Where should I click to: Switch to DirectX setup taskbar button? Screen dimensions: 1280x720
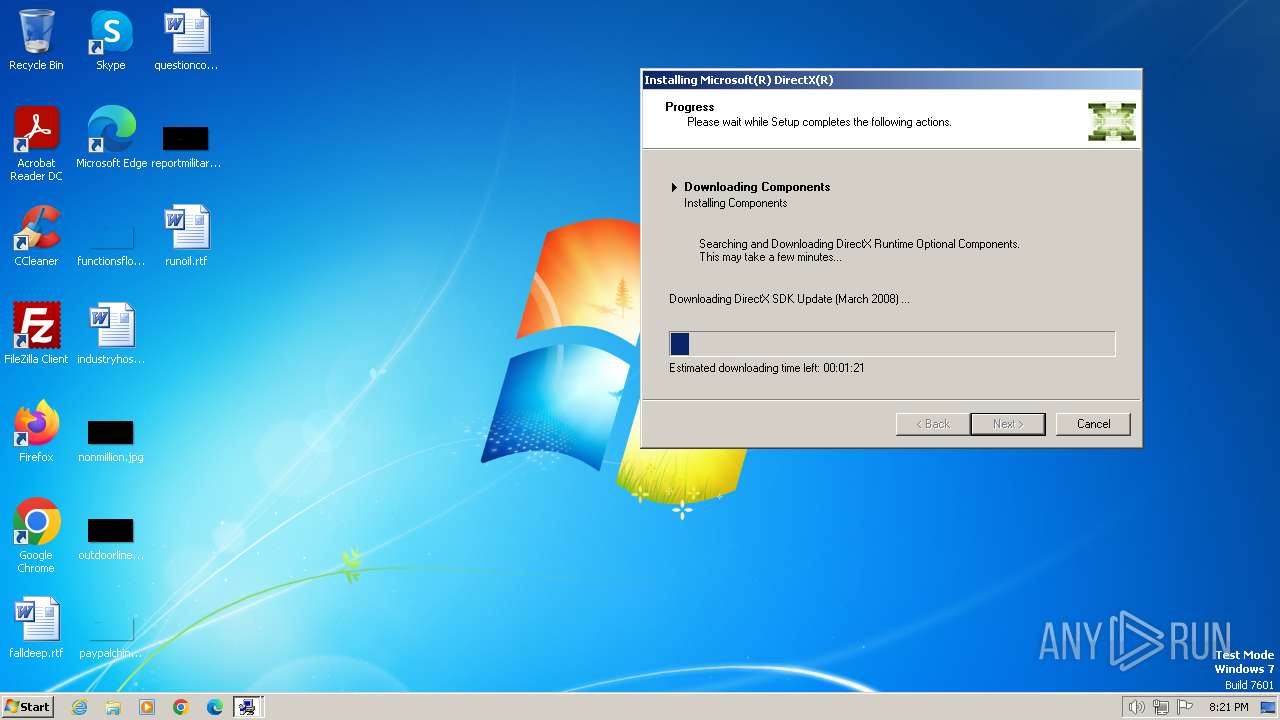coord(247,707)
